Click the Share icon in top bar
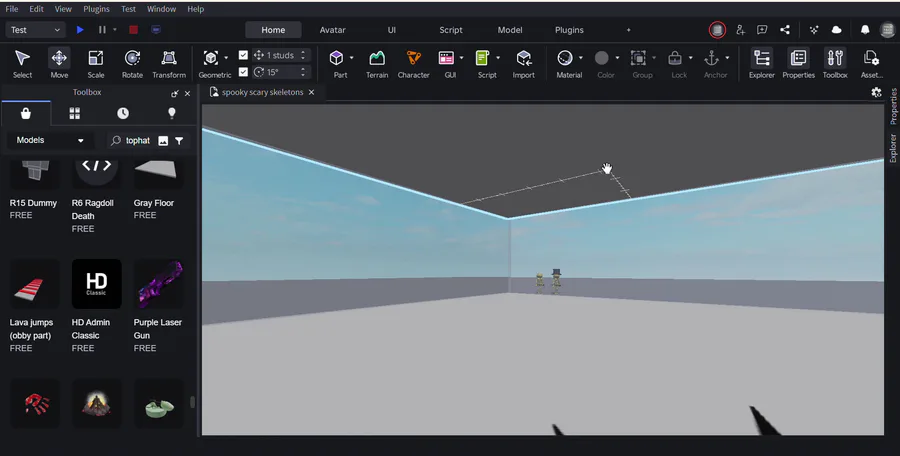The width and height of the screenshot is (900, 456). point(785,30)
